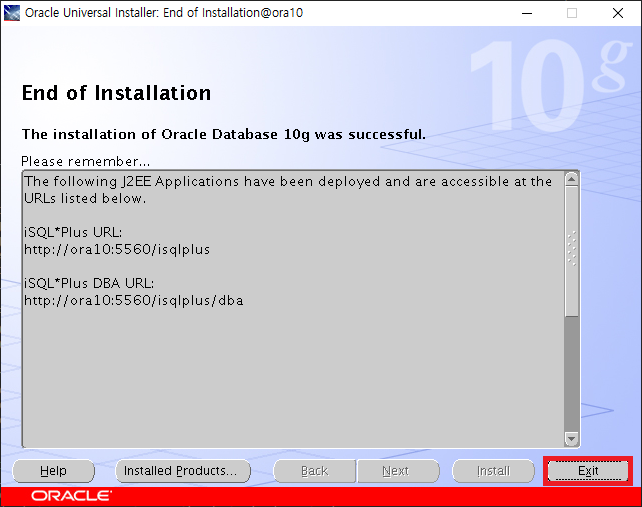Click the URL http://ora10:5560/isqlplus/dba

(x=134, y=301)
